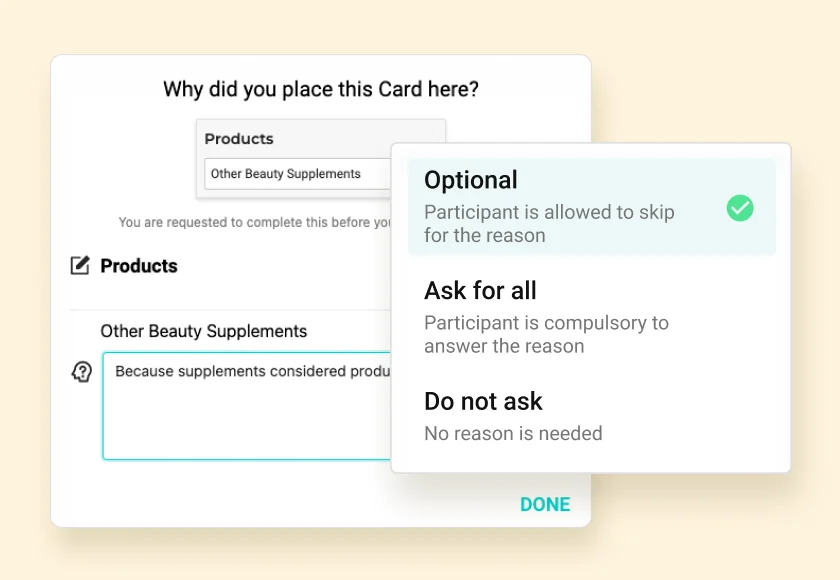Viewport: 840px width, 580px height.
Task: Click the "No reason is needed" description
Action: 513,433
